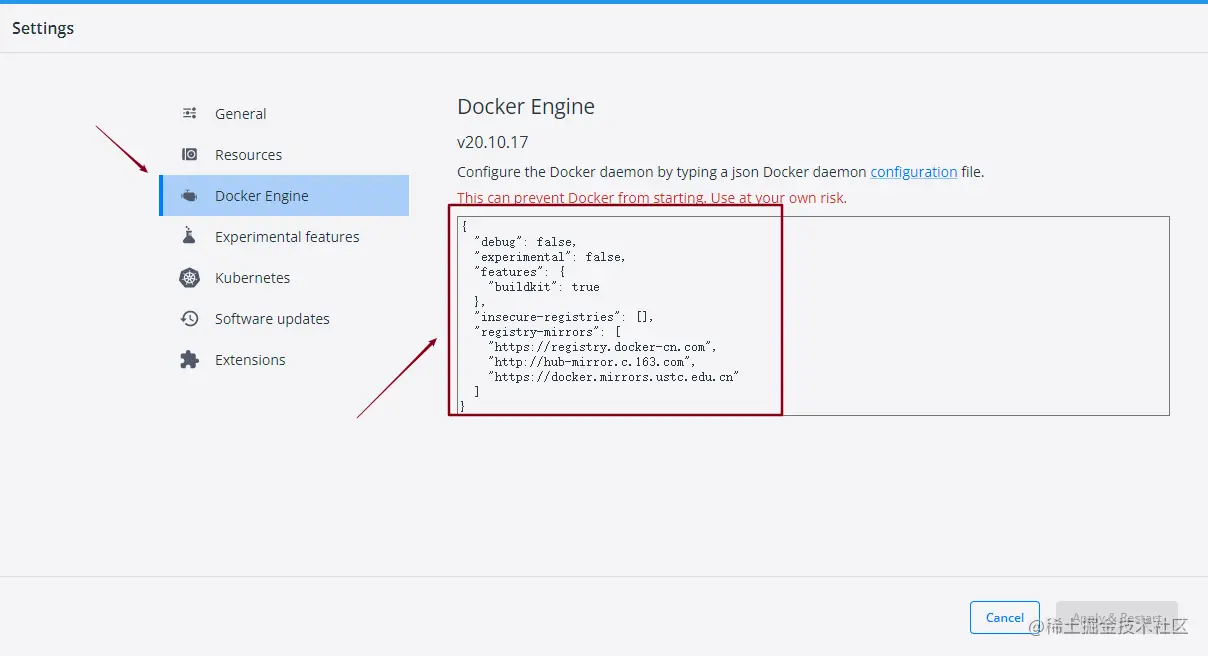Open the Extensions settings section

click(284, 360)
